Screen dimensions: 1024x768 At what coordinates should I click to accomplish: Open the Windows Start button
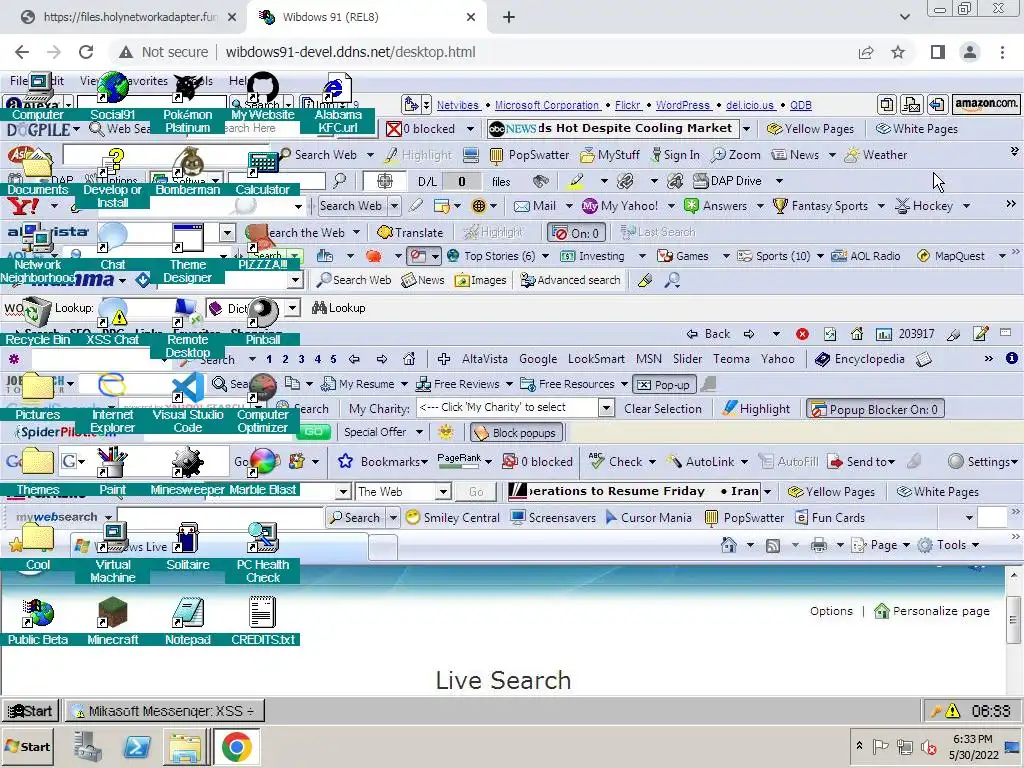(x=29, y=746)
